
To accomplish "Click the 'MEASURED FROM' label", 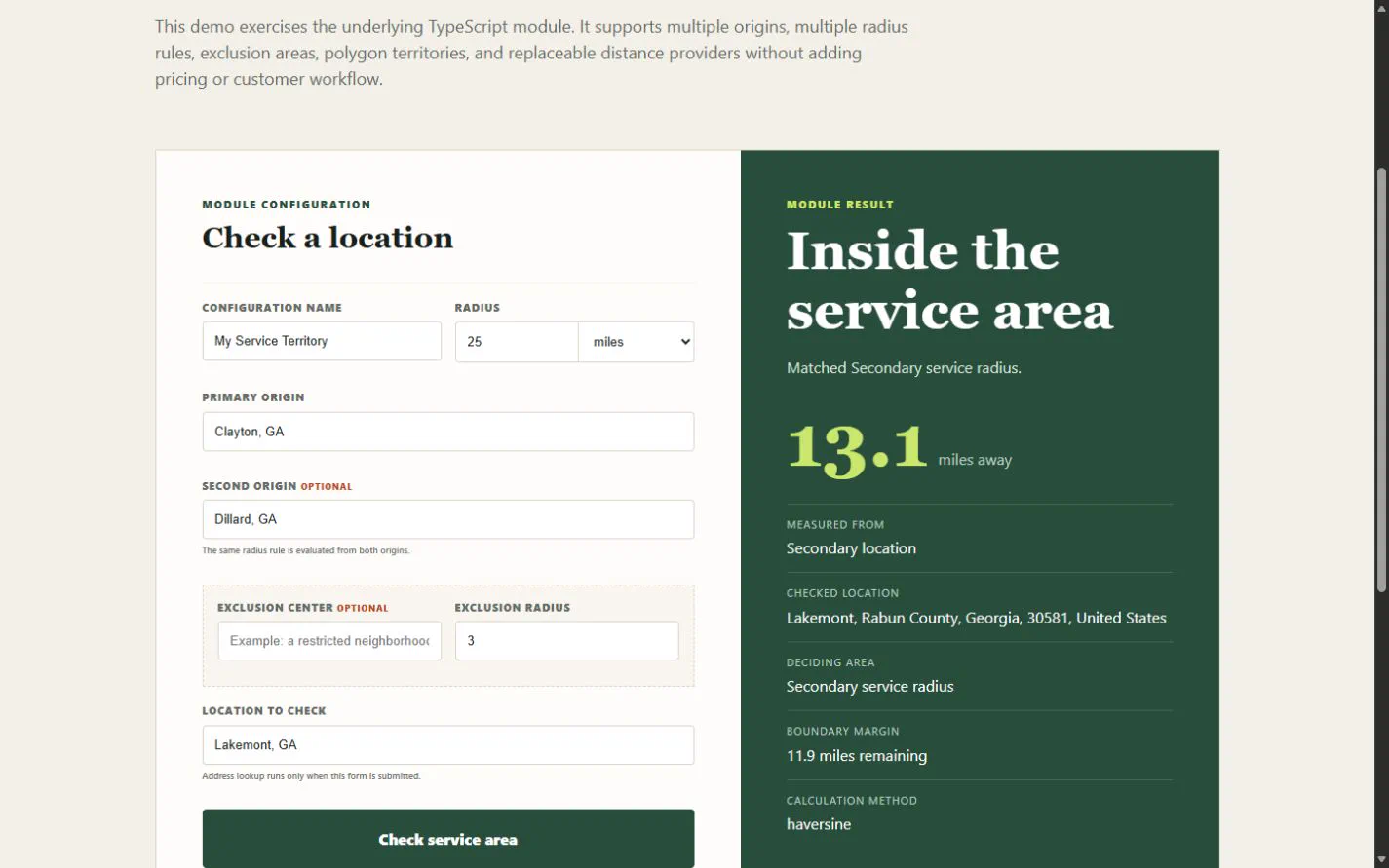I will click(835, 525).
